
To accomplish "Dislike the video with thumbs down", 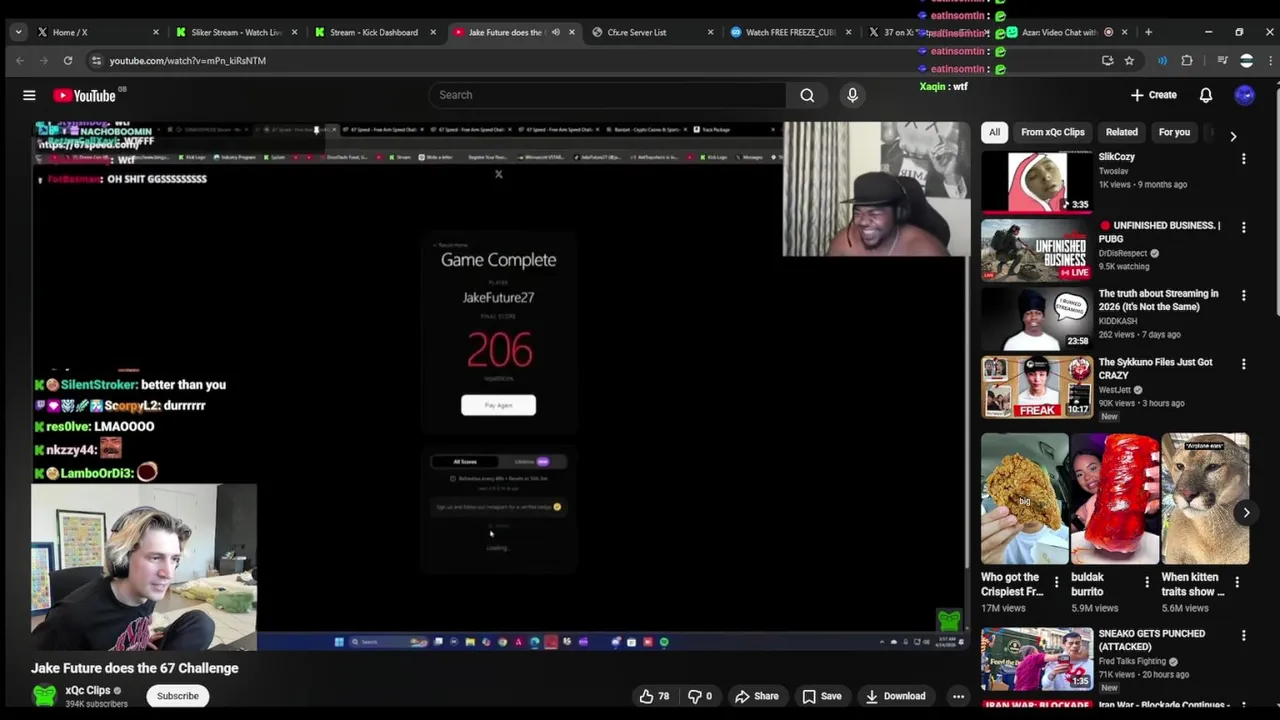I will click(700, 696).
